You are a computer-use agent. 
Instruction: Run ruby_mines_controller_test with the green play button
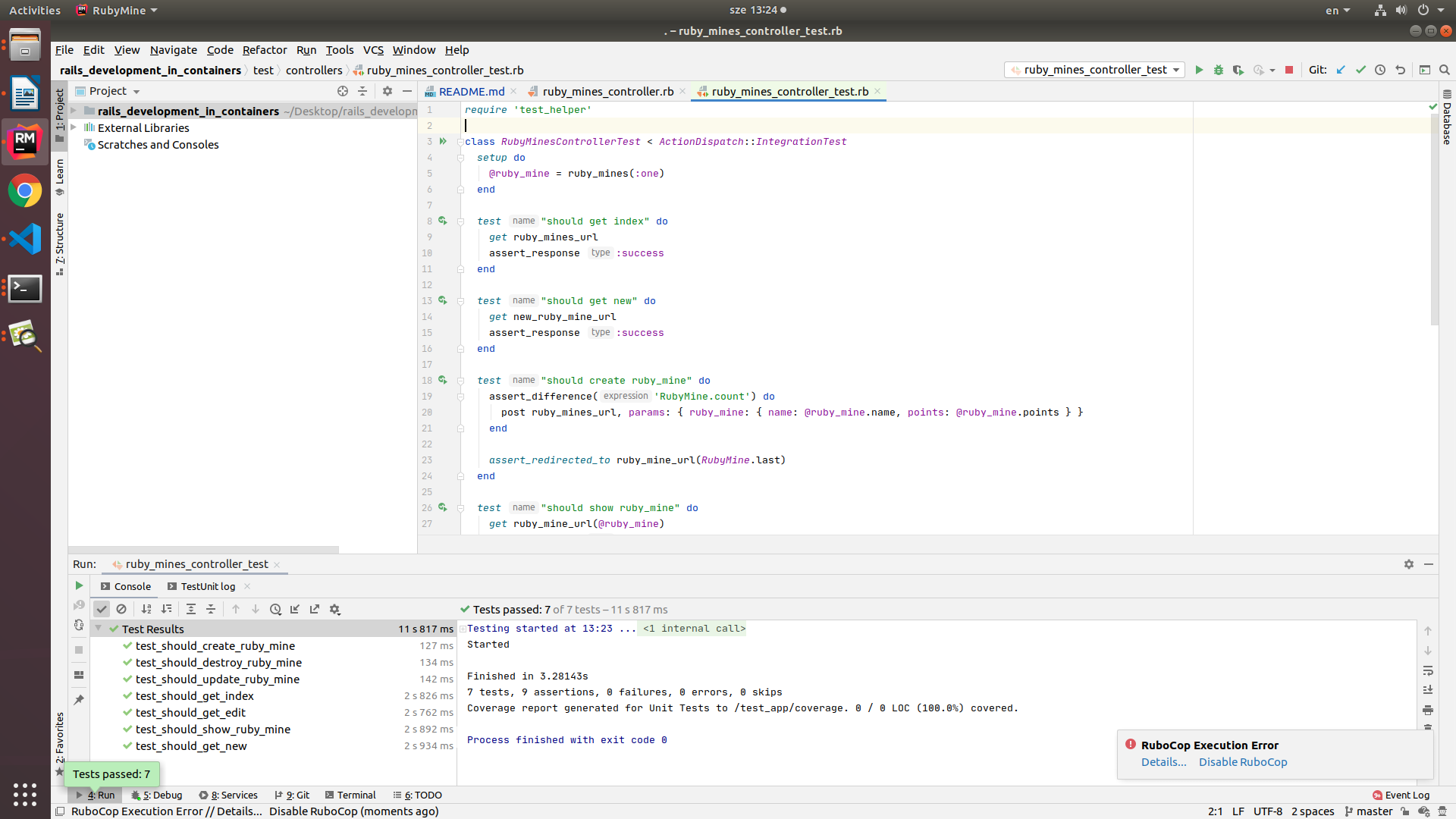click(x=1199, y=70)
